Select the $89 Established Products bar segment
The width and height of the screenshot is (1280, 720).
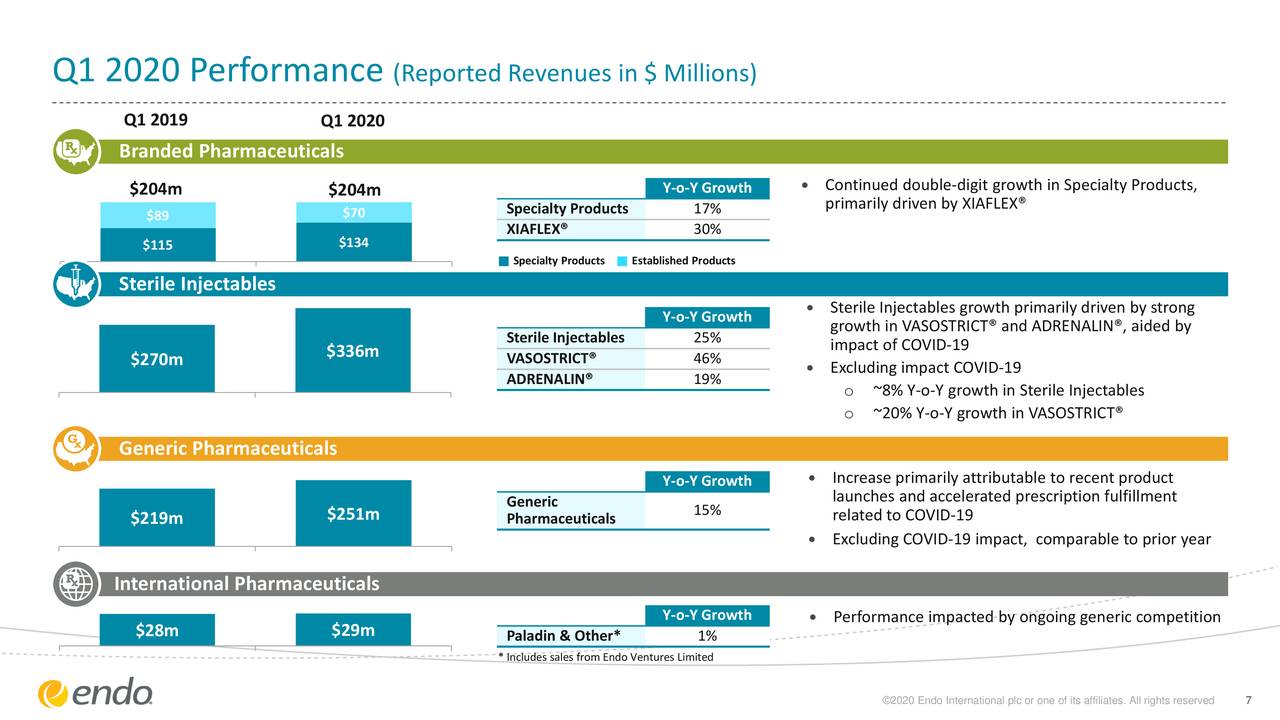(157, 215)
